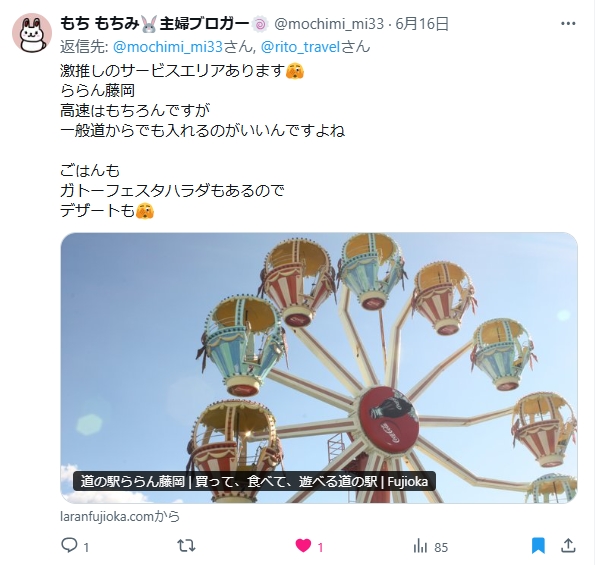Viewport: 595px width, 565px height.
Task: Click laranfujioka.com source link
Action: pos(120,516)
